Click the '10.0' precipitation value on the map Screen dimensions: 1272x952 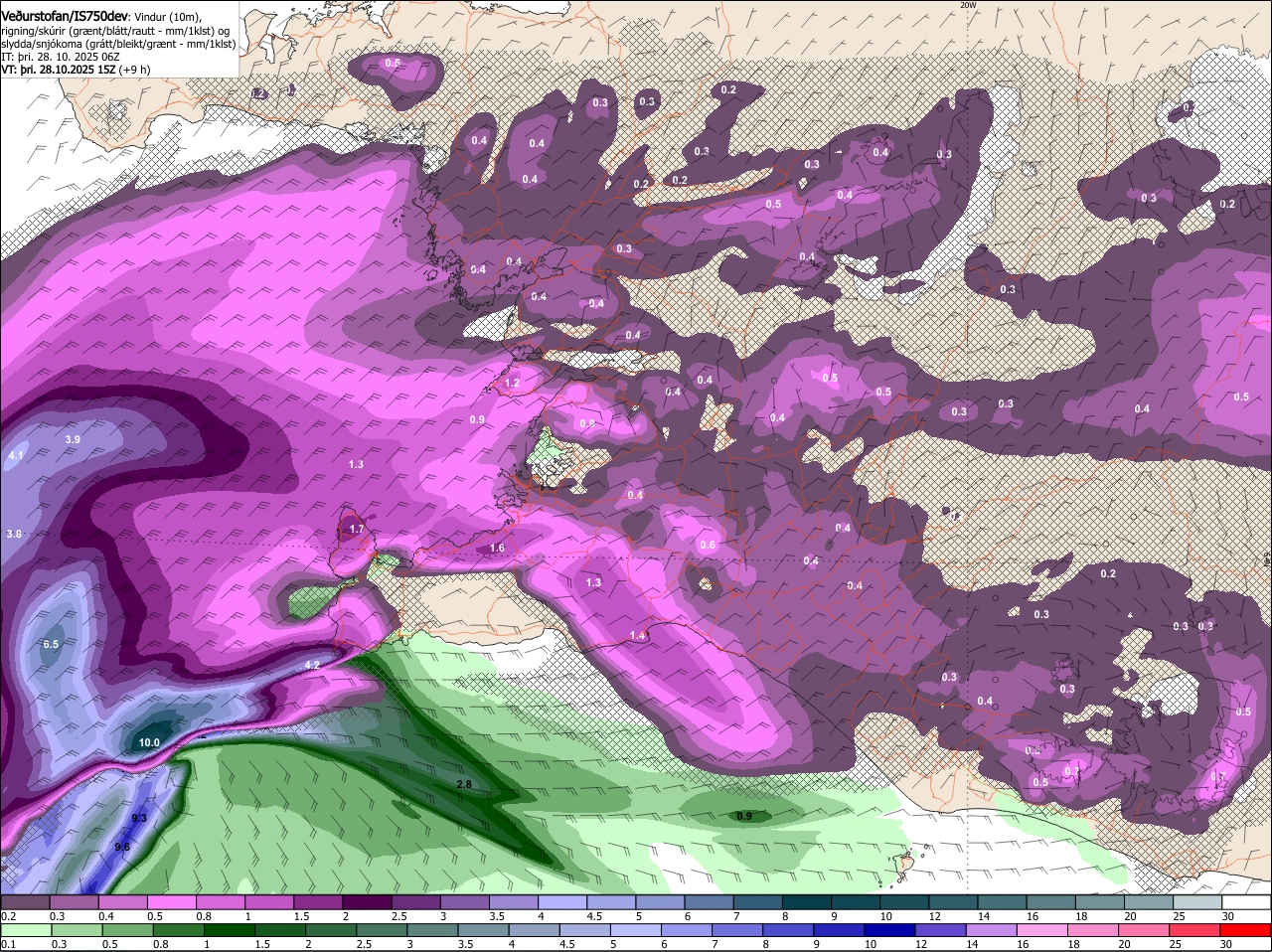149,742
